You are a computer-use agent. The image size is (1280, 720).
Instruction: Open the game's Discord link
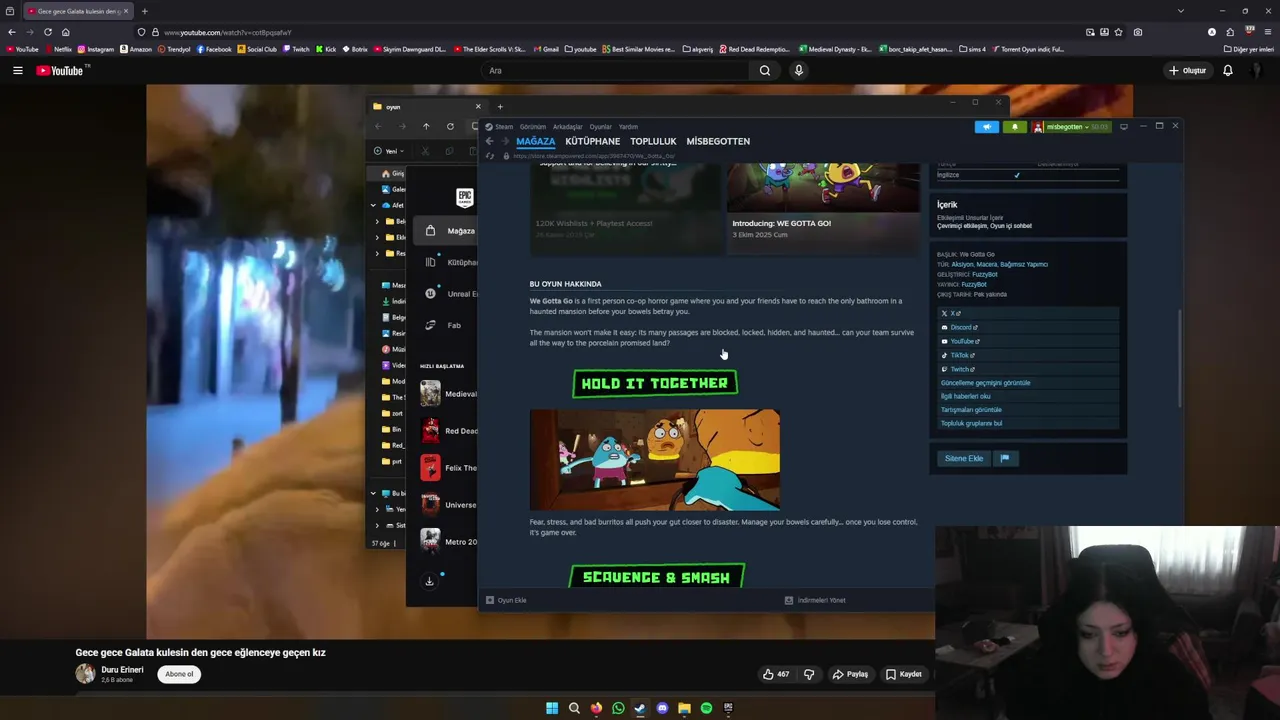(x=1028, y=327)
